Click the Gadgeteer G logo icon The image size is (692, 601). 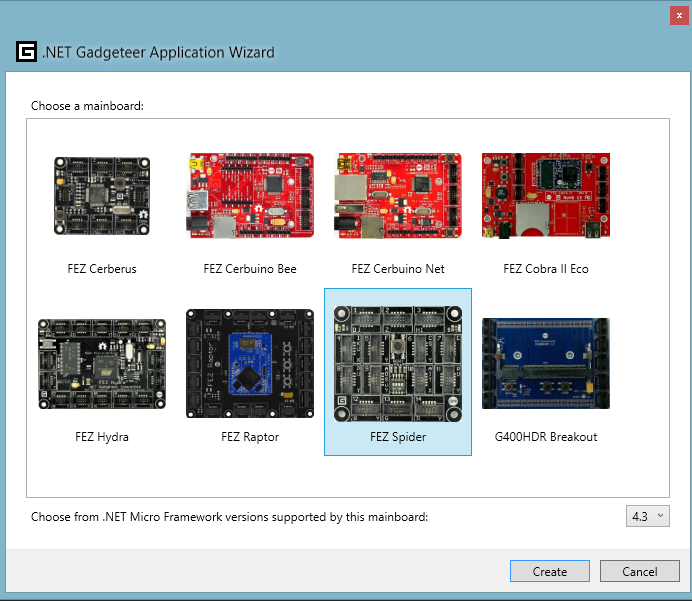click(26, 52)
